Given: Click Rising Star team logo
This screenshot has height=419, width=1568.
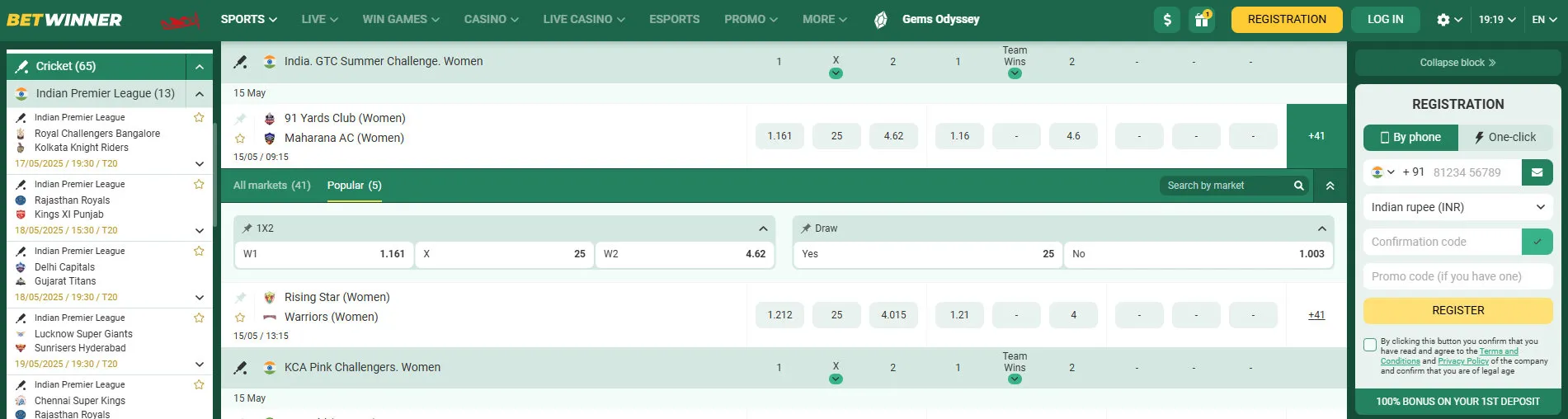Looking at the screenshot, I should click(x=269, y=298).
